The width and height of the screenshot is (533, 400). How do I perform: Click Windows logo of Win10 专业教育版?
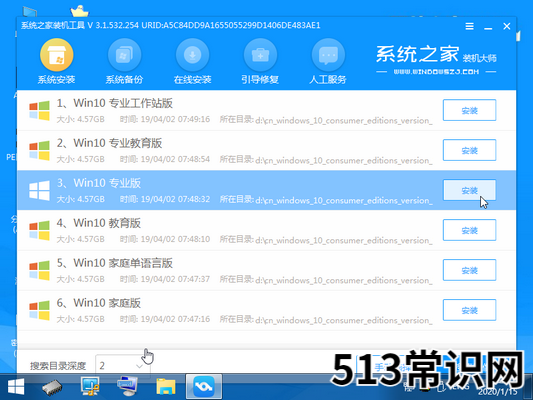click(x=39, y=151)
